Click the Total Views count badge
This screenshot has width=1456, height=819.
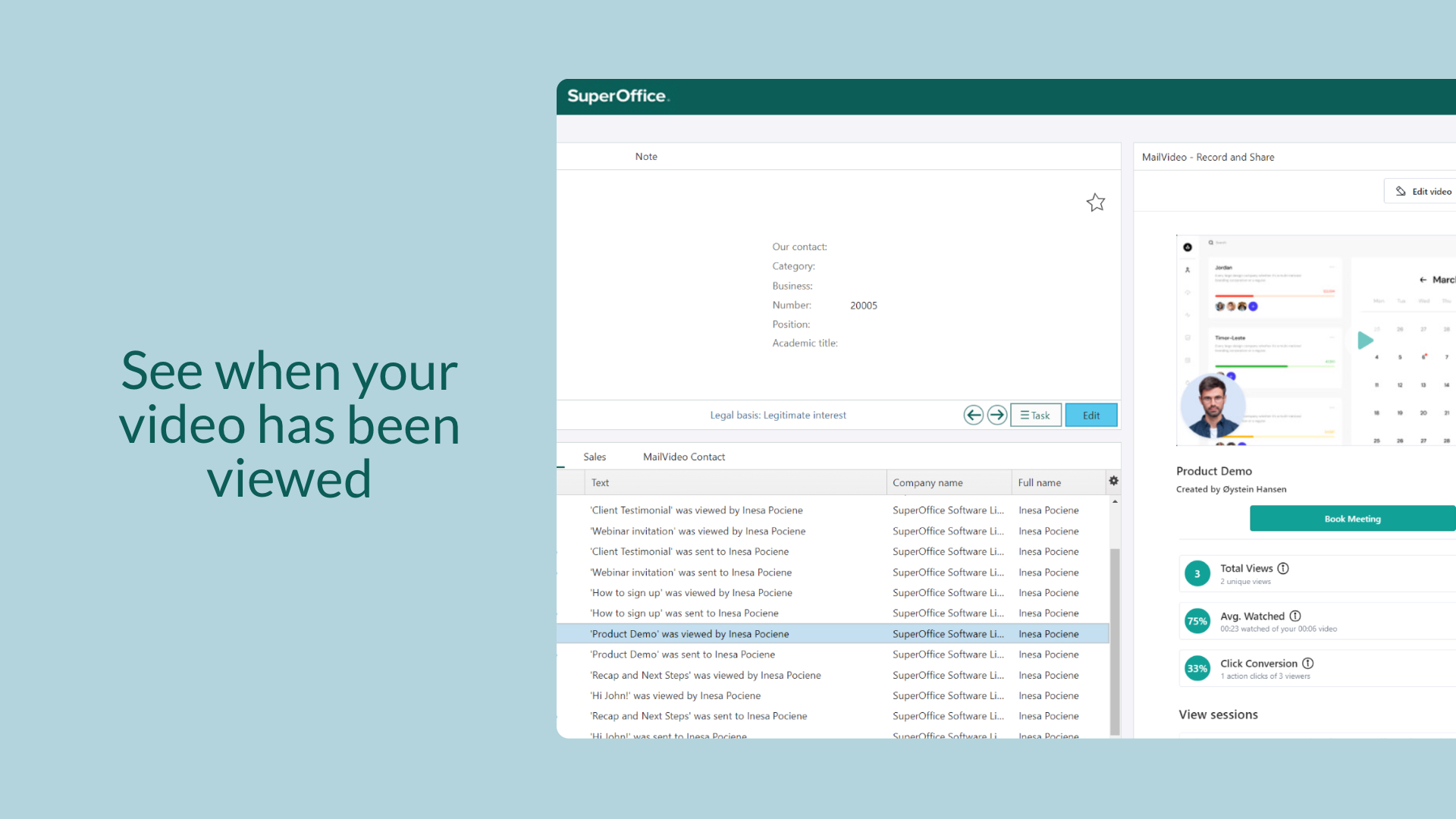coord(1197,574)
